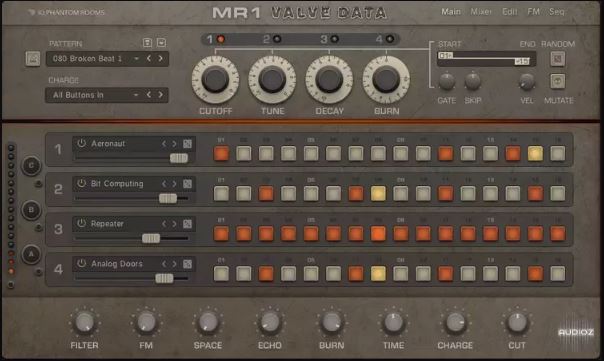Switch to the Mixer tab
The width and height of the screenshot is (604, 361).
tap(481, 12)
